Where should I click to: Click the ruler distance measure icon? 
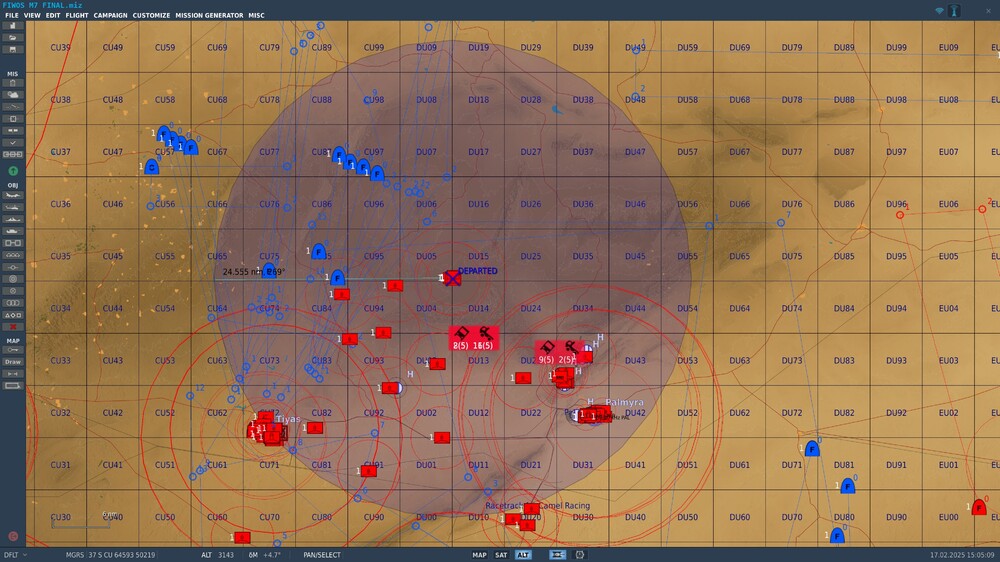point(13,374)
